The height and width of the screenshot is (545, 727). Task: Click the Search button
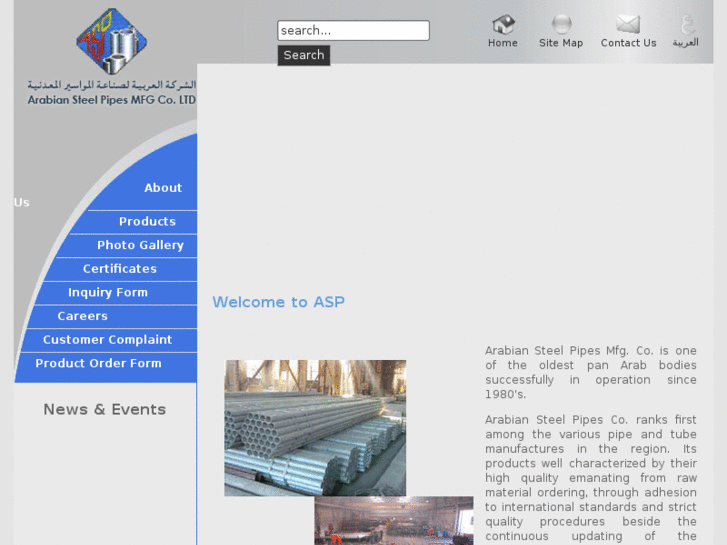304,55
